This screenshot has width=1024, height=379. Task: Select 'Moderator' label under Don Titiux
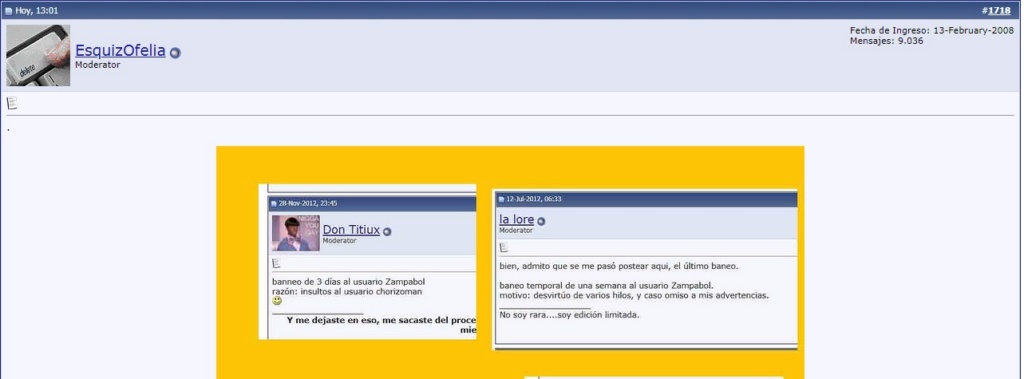pyautogui.click(x=340, y=240)
